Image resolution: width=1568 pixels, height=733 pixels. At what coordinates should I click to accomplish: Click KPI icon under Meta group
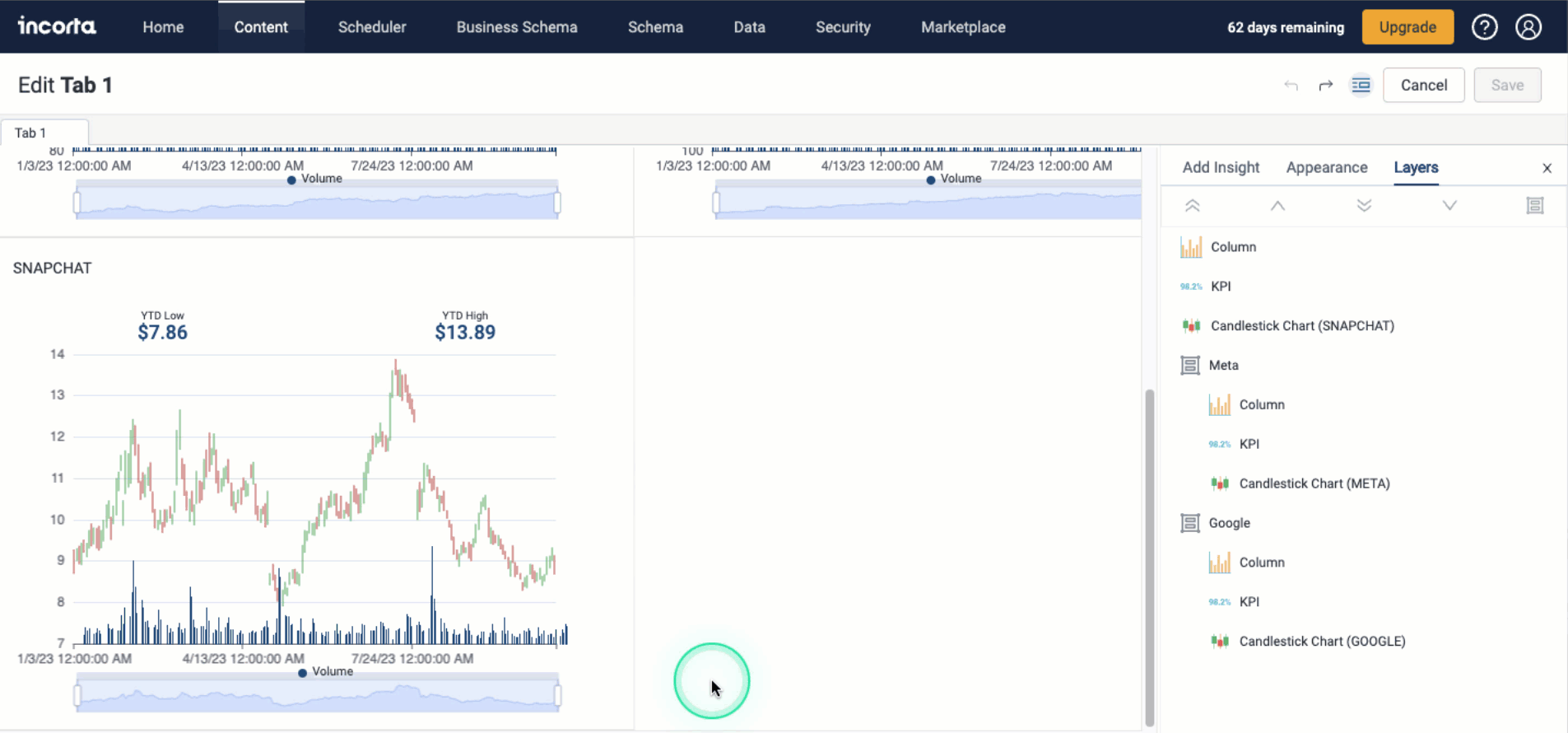tap(1220, 444)
